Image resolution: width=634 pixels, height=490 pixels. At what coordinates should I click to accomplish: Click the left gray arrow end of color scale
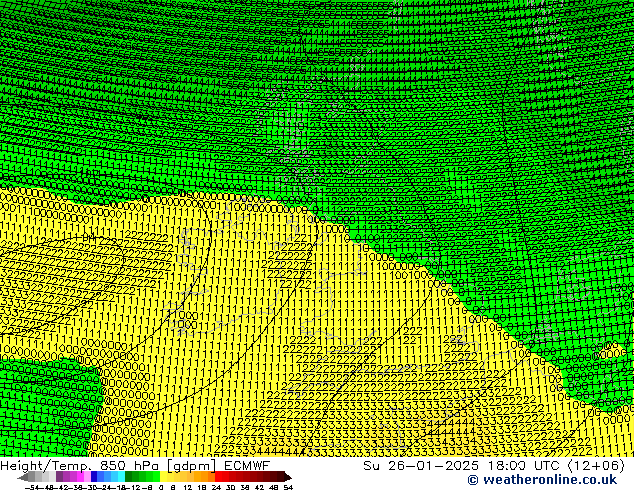tap(22, 478)
